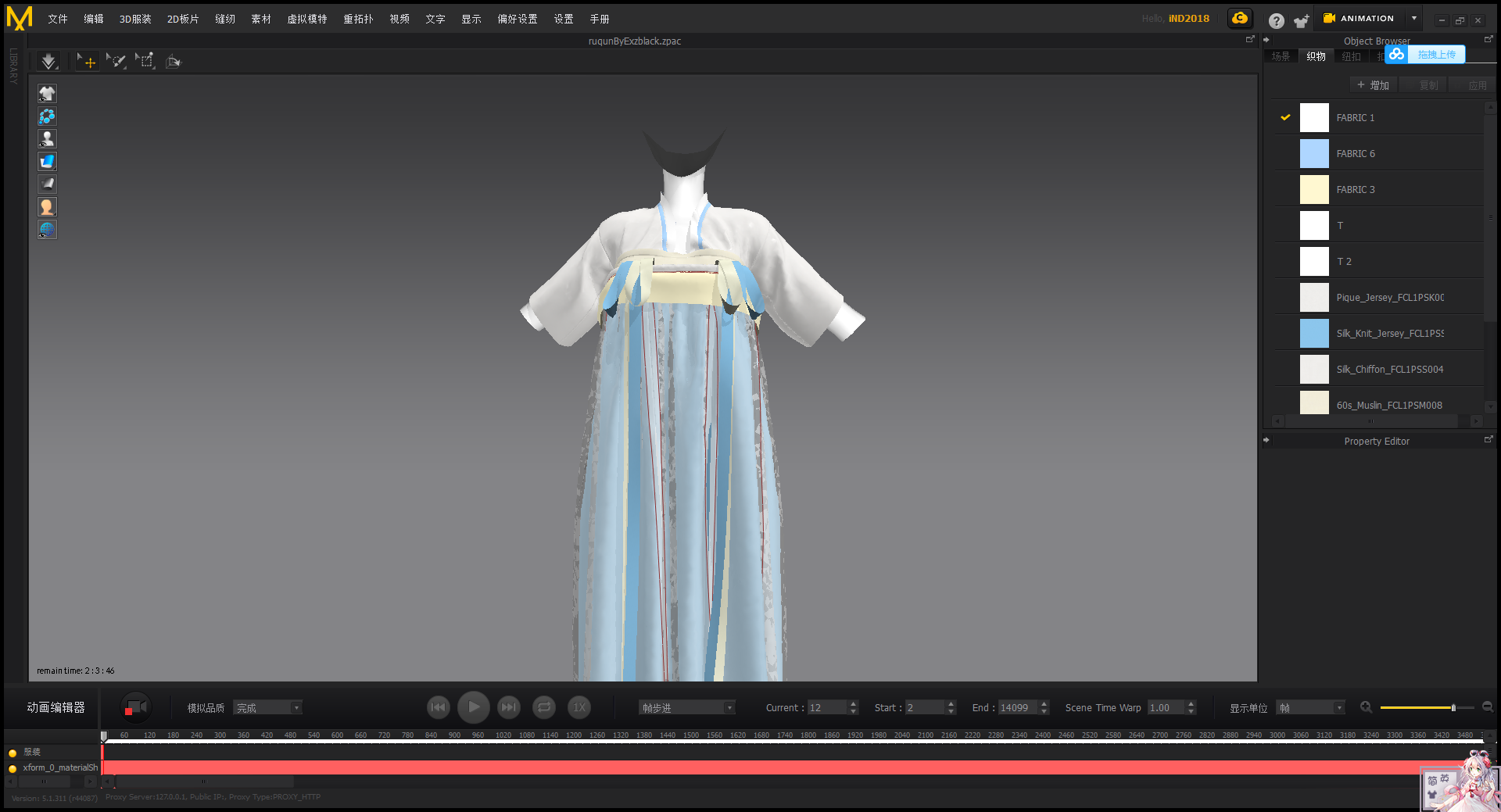Select the FABRIC 3 cream swatch
The height and width of the screenshot is (812, 1501).
pos(1314,190)
